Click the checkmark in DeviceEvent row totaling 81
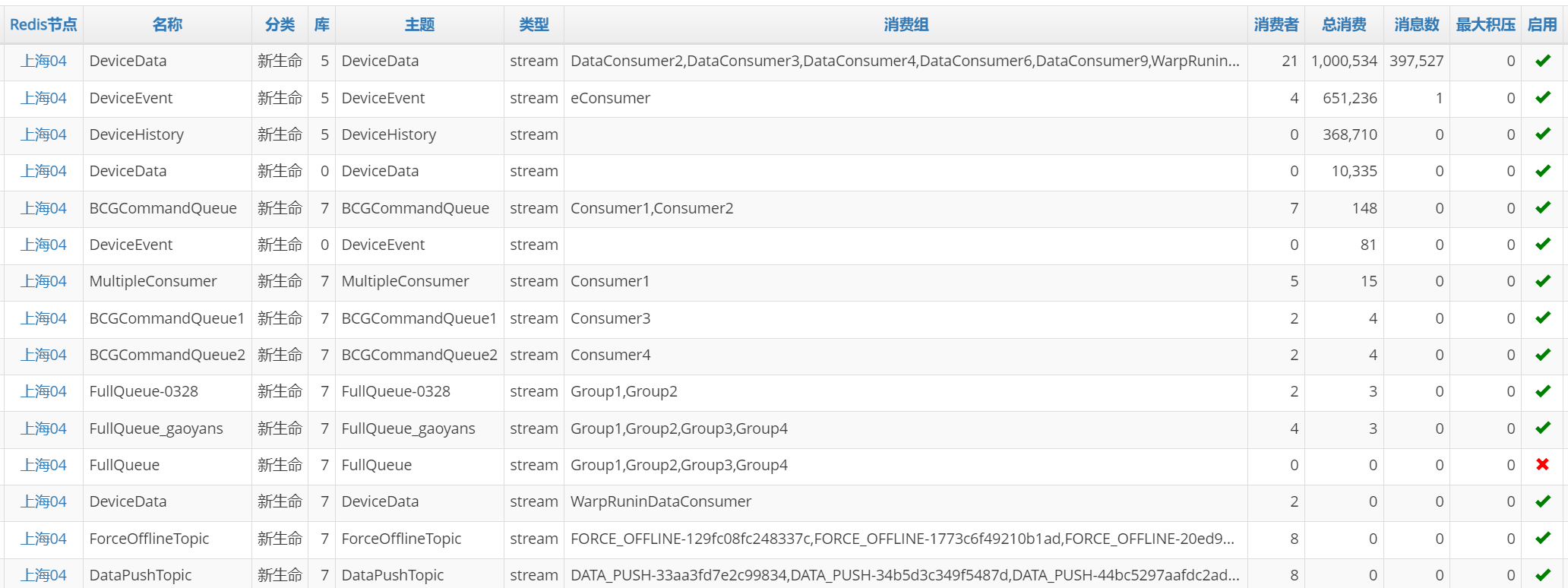Viewport: 1568px width, 588px height. [x=1542, y=244]
